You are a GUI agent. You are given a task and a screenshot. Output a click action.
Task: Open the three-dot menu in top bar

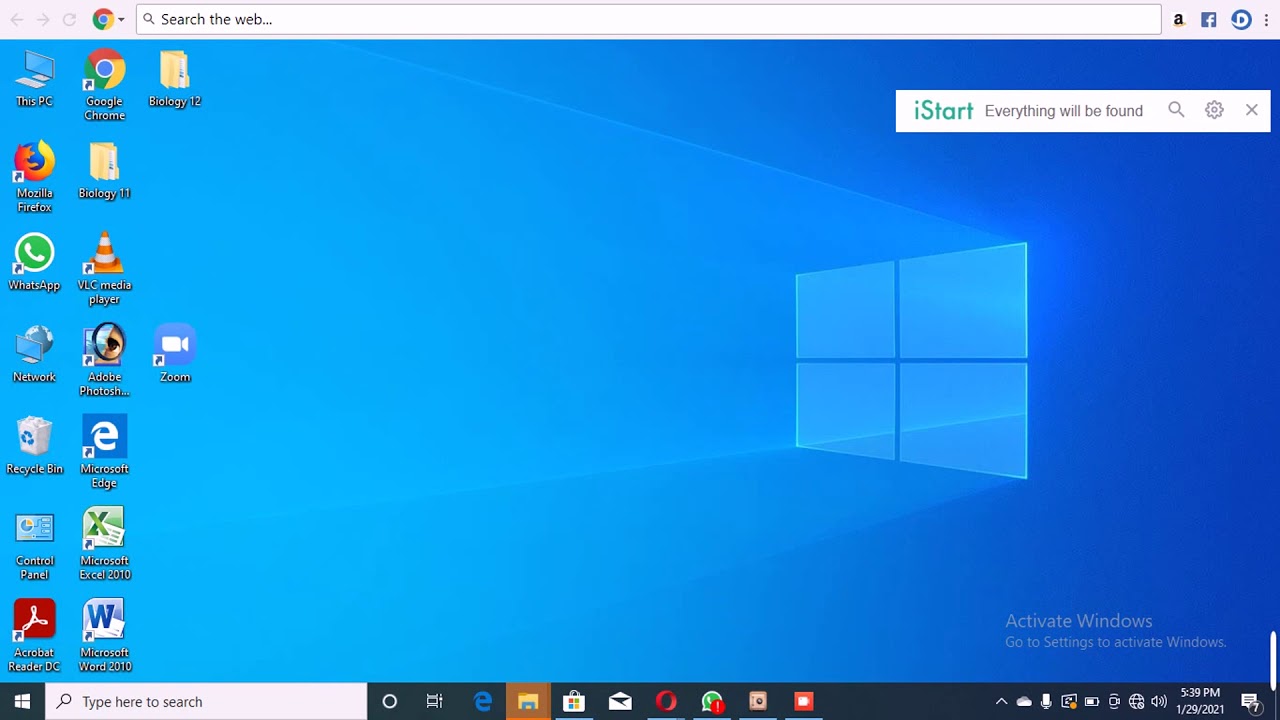[x=1266, y=19]
